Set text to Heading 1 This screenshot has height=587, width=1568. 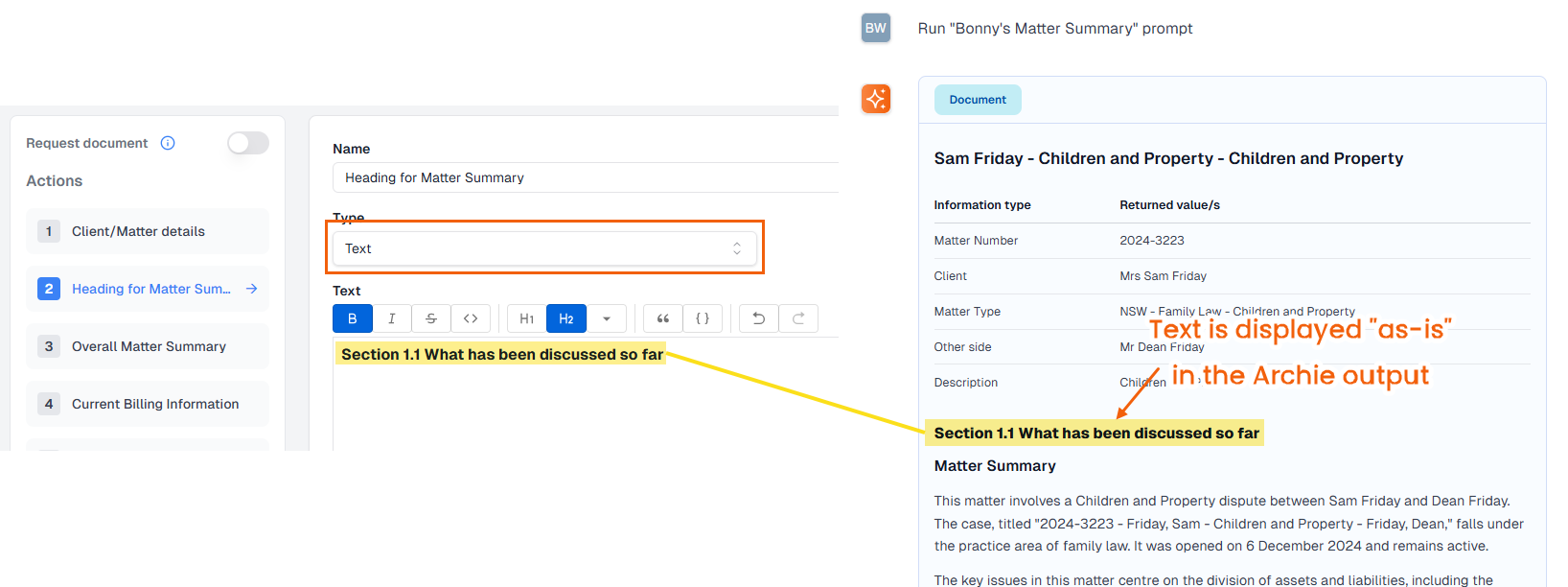click(526, 318)
